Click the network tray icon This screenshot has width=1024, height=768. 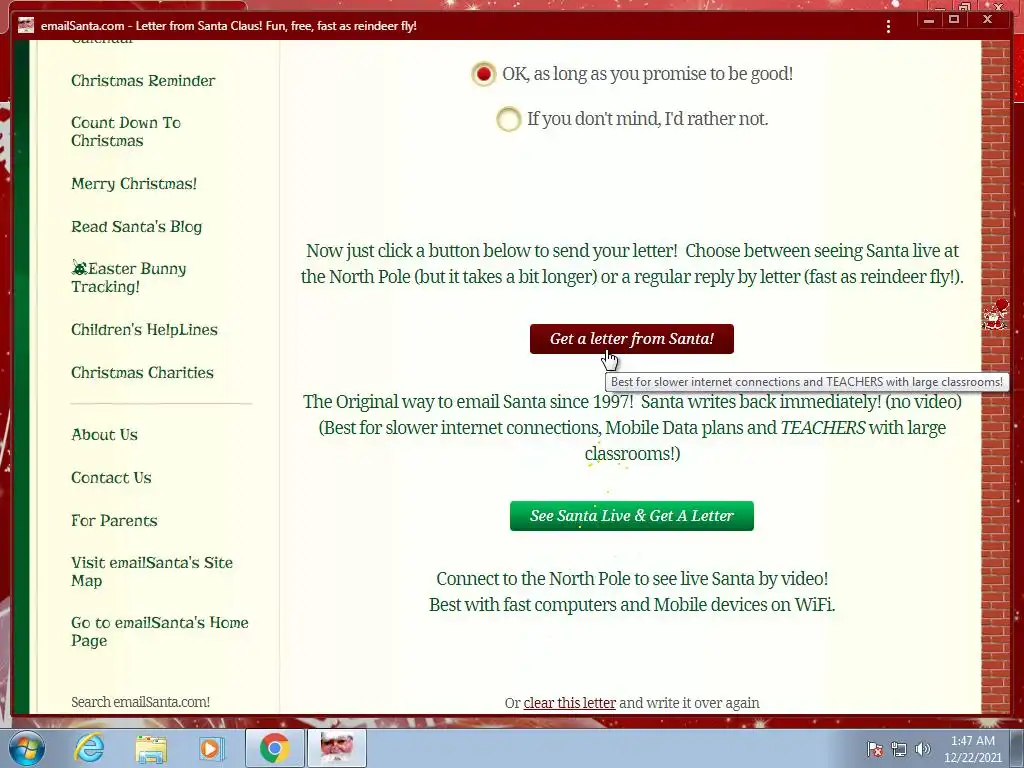(899, 749)
